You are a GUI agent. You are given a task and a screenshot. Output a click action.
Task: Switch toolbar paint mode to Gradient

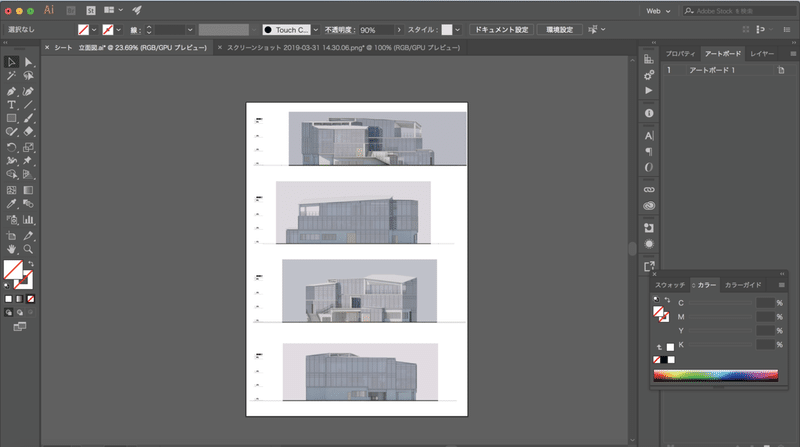(19, 299)
